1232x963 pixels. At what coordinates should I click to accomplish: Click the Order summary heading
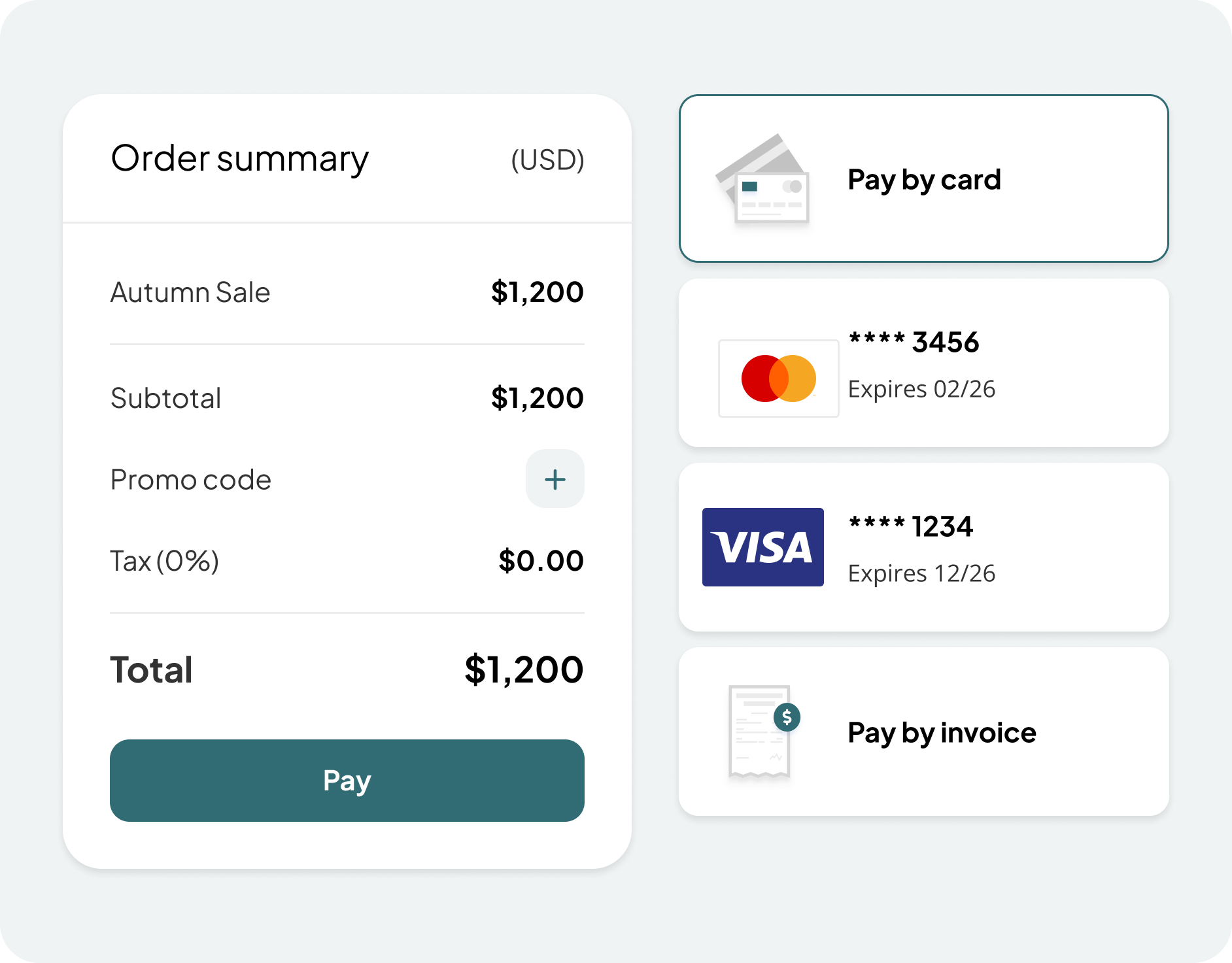[x=239, y=159]
